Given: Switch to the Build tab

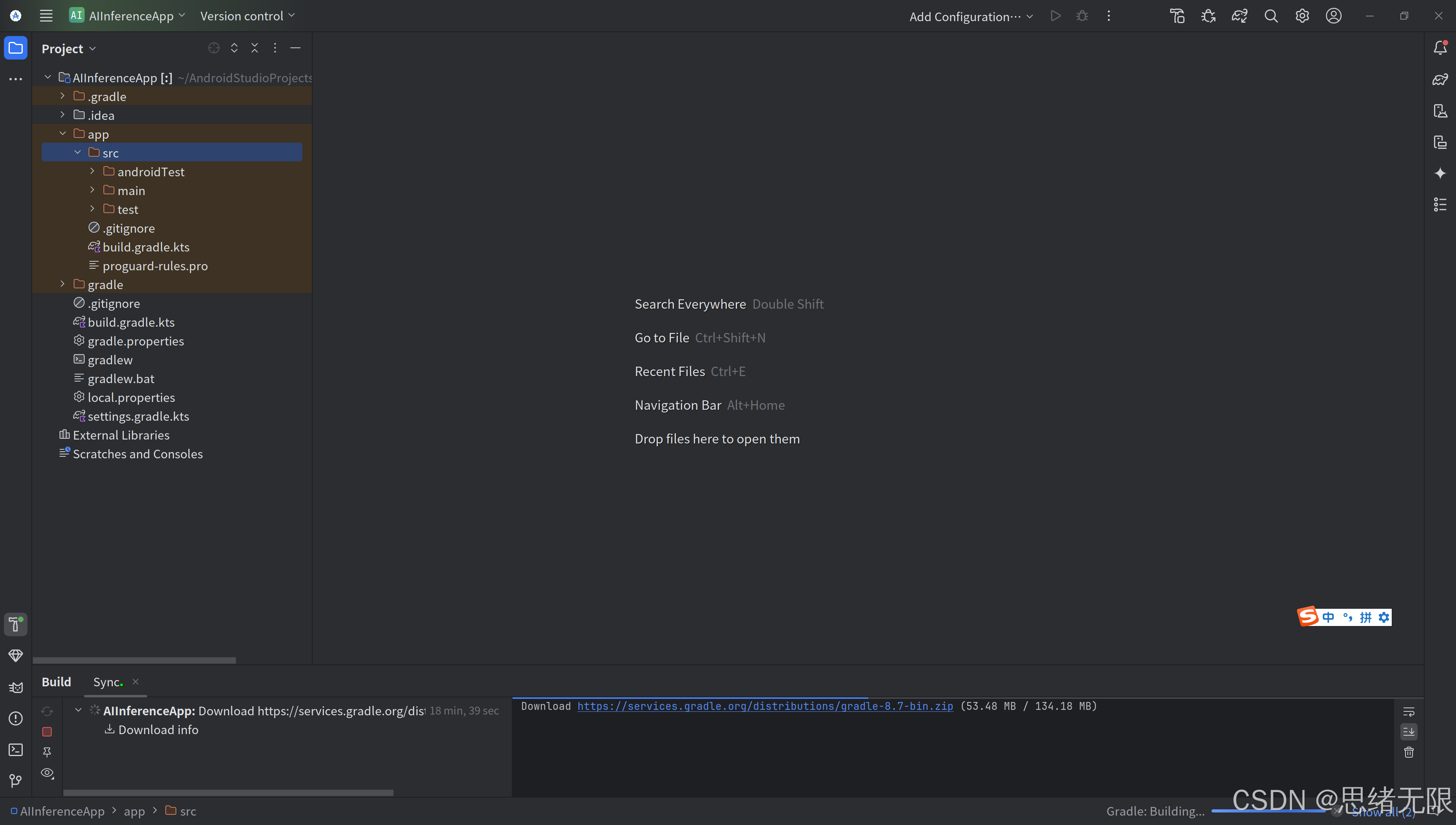Looking at the screenshot, I should click(56, 682).
